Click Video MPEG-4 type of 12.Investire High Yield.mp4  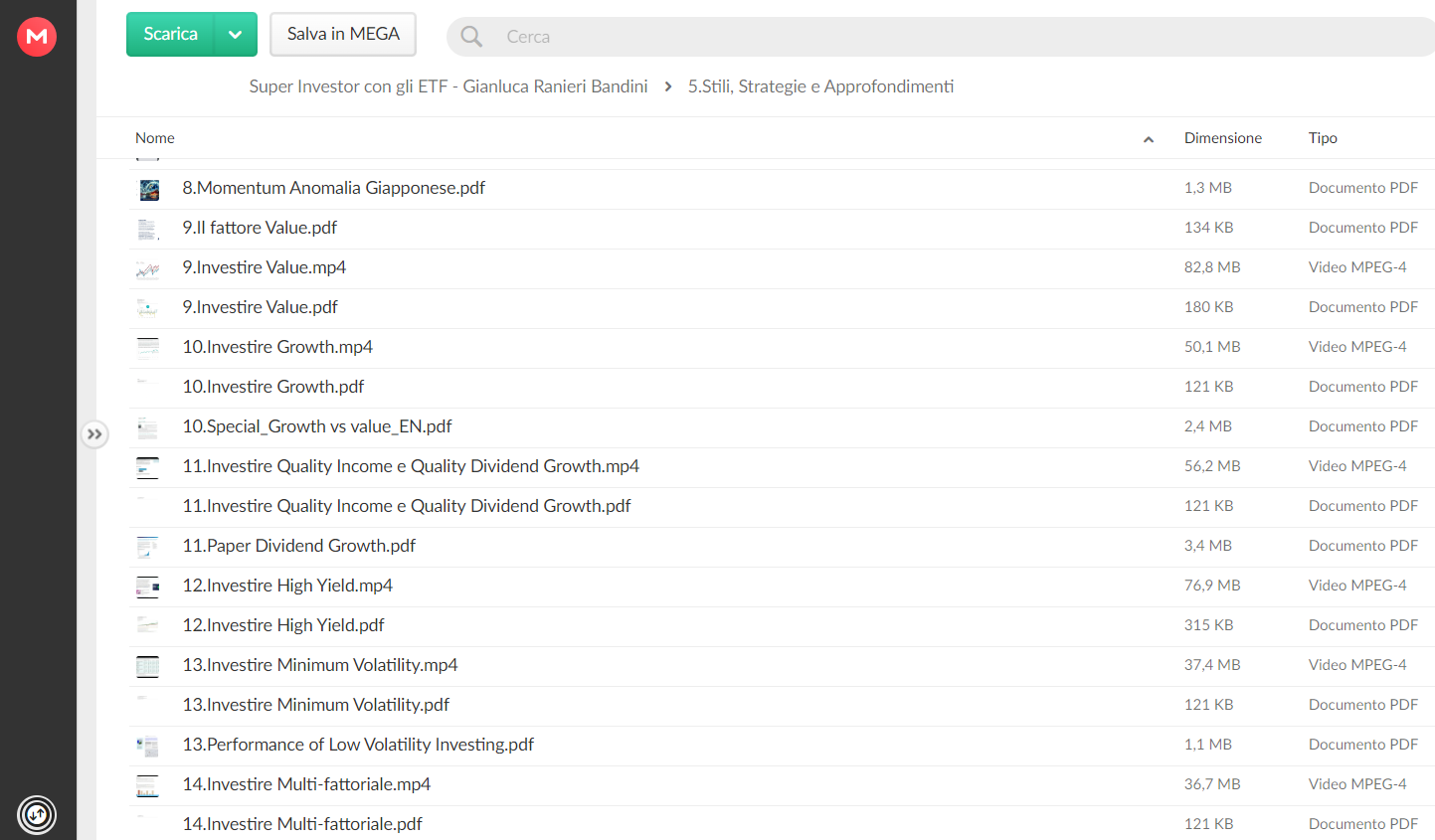(x=1357, y=586)
